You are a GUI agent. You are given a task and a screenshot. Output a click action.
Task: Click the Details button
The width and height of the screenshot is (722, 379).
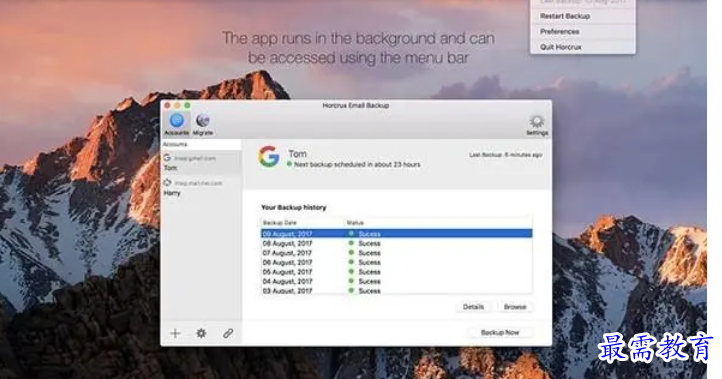click(x=473, y=307)
